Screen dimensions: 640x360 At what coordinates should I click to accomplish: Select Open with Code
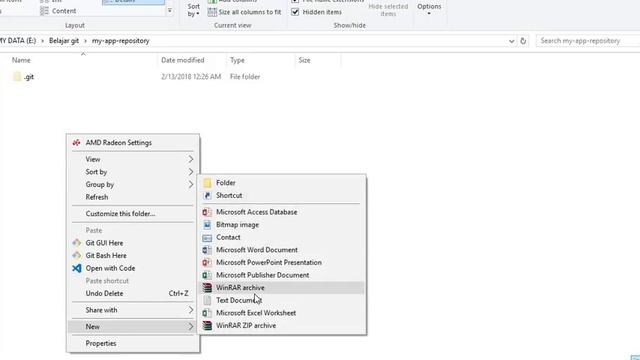pyautogui.click(x=110, y=268)
